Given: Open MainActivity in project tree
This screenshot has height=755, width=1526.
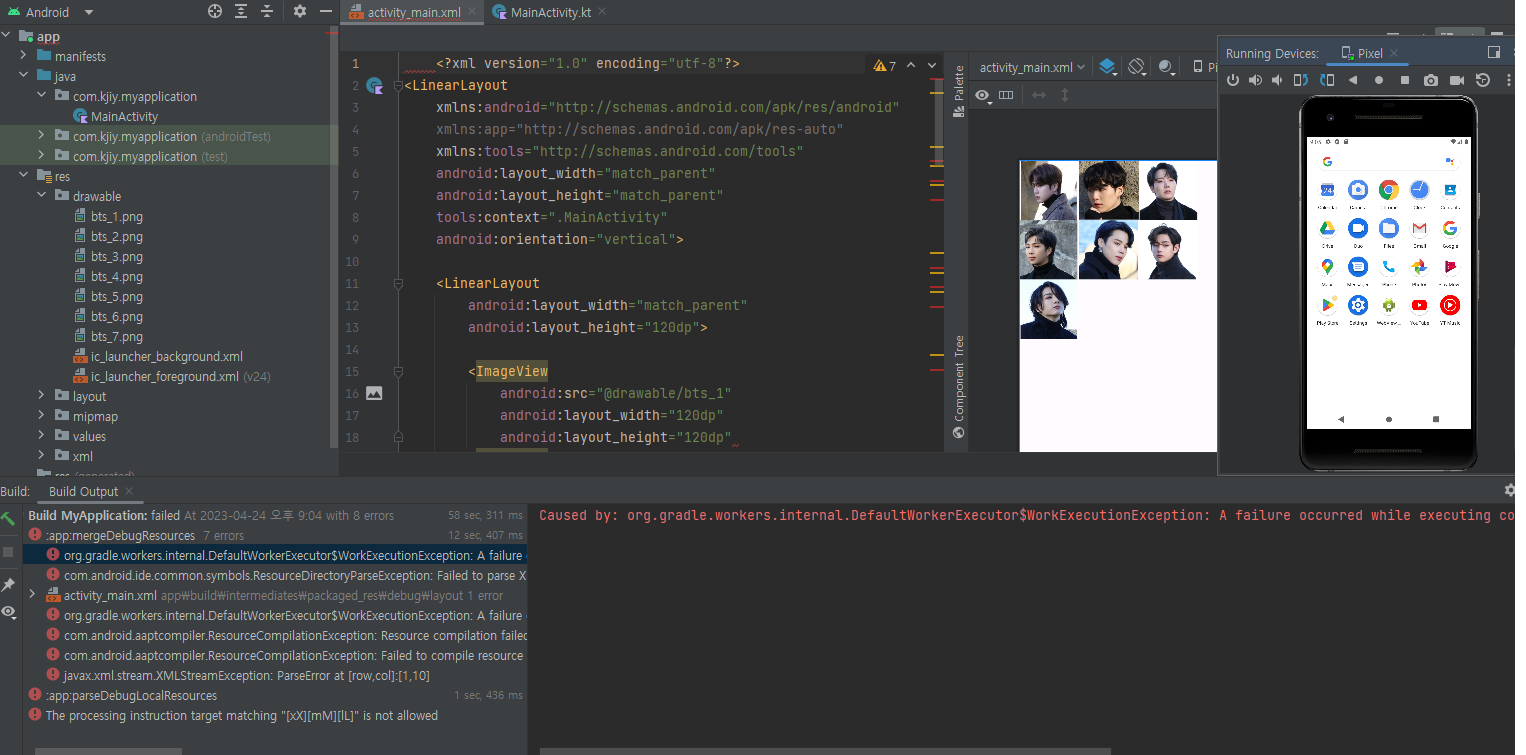Looking at the screenshot, I should [124, 117].
